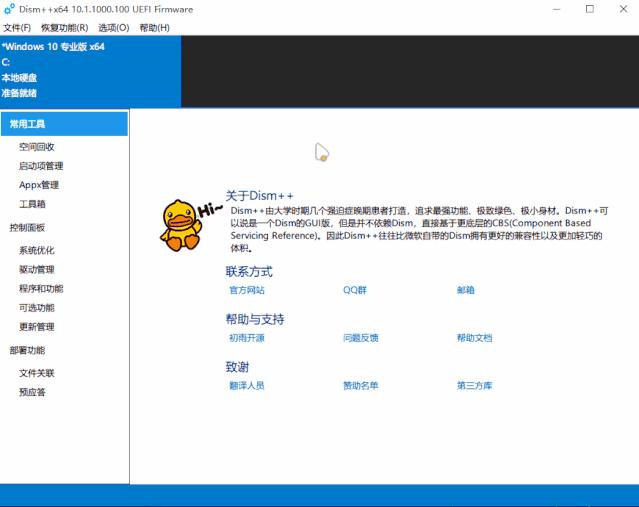Viewport: 639px width, 507px height.
Task: Click the 官方网站 link
Action: 247,290
